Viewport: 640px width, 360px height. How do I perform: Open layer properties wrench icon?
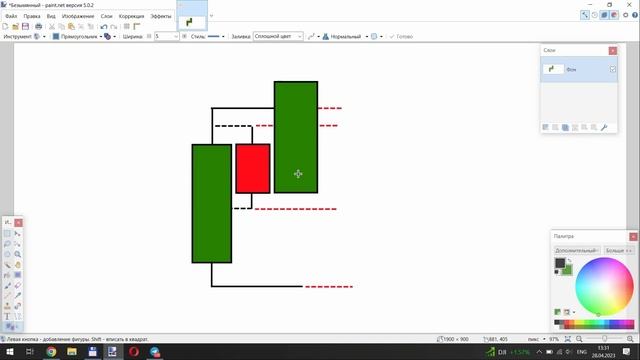(604, 127)
